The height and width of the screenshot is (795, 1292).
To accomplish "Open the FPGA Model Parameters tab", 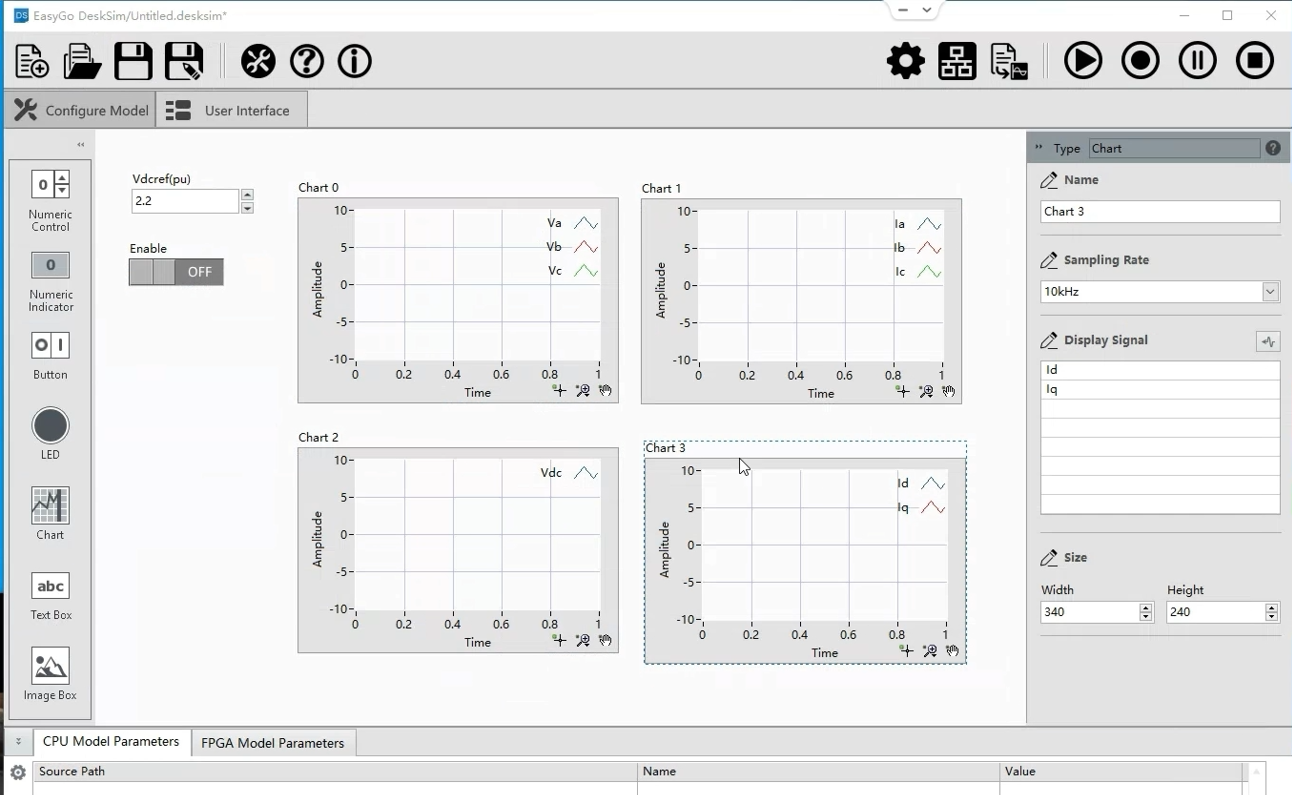I will tap(273, 743).
